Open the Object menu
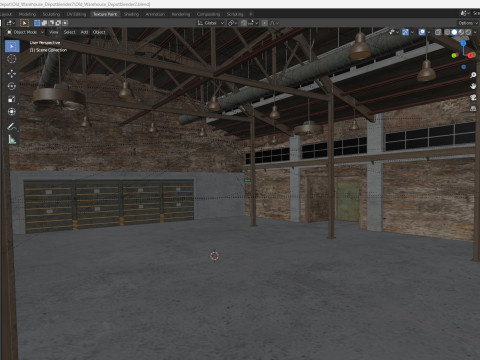 (99, 32)
